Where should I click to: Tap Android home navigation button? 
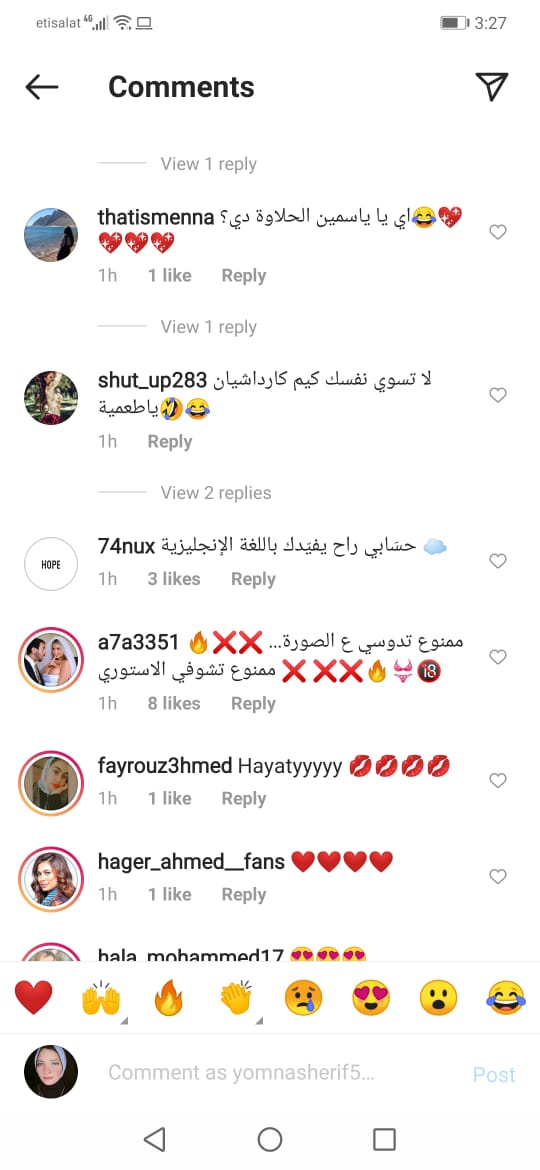(269, 1139)
